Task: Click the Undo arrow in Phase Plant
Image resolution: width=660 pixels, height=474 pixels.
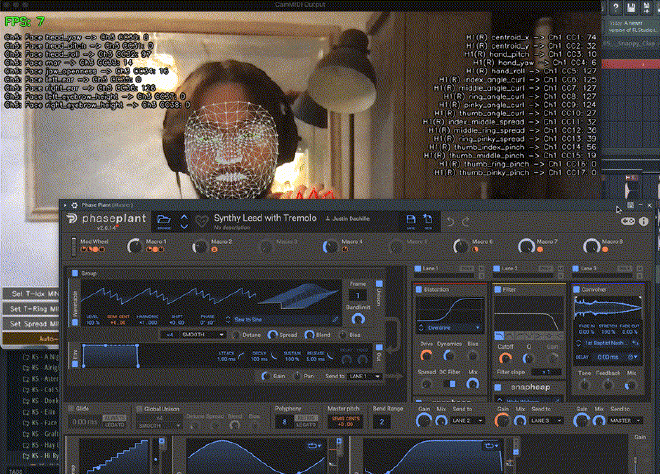Action: 450,221
